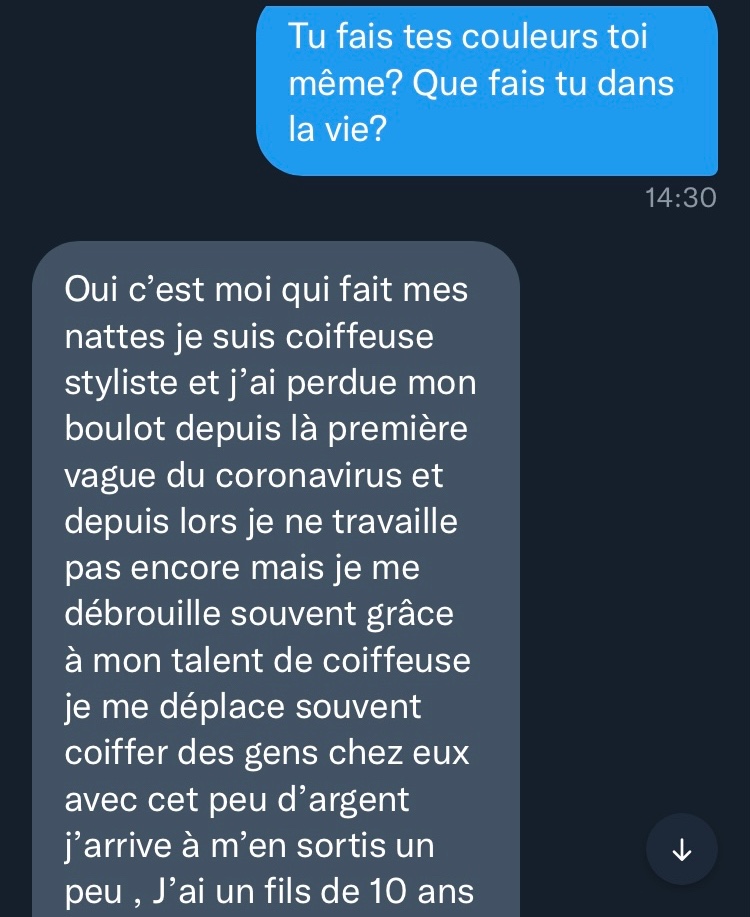Tap the scroll-to-bottom arrow button
This screenshot has height=917, width=750.
click(x=681, y=849)
